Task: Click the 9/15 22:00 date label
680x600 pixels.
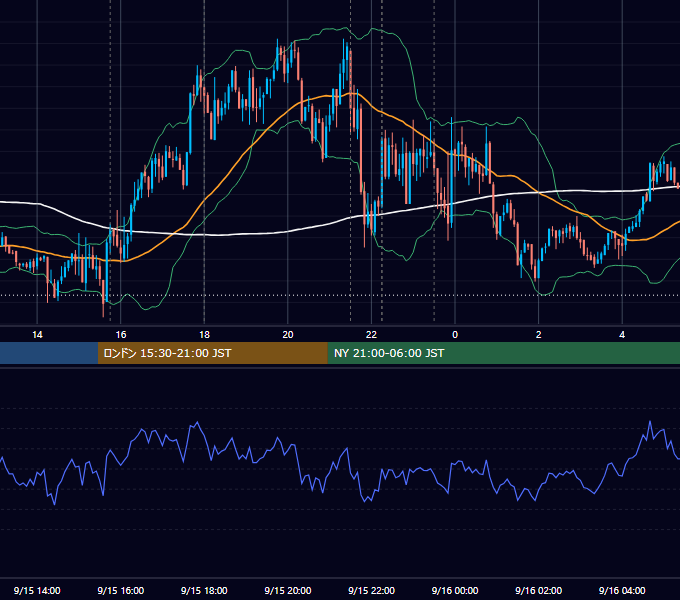Action: (371, 590)
